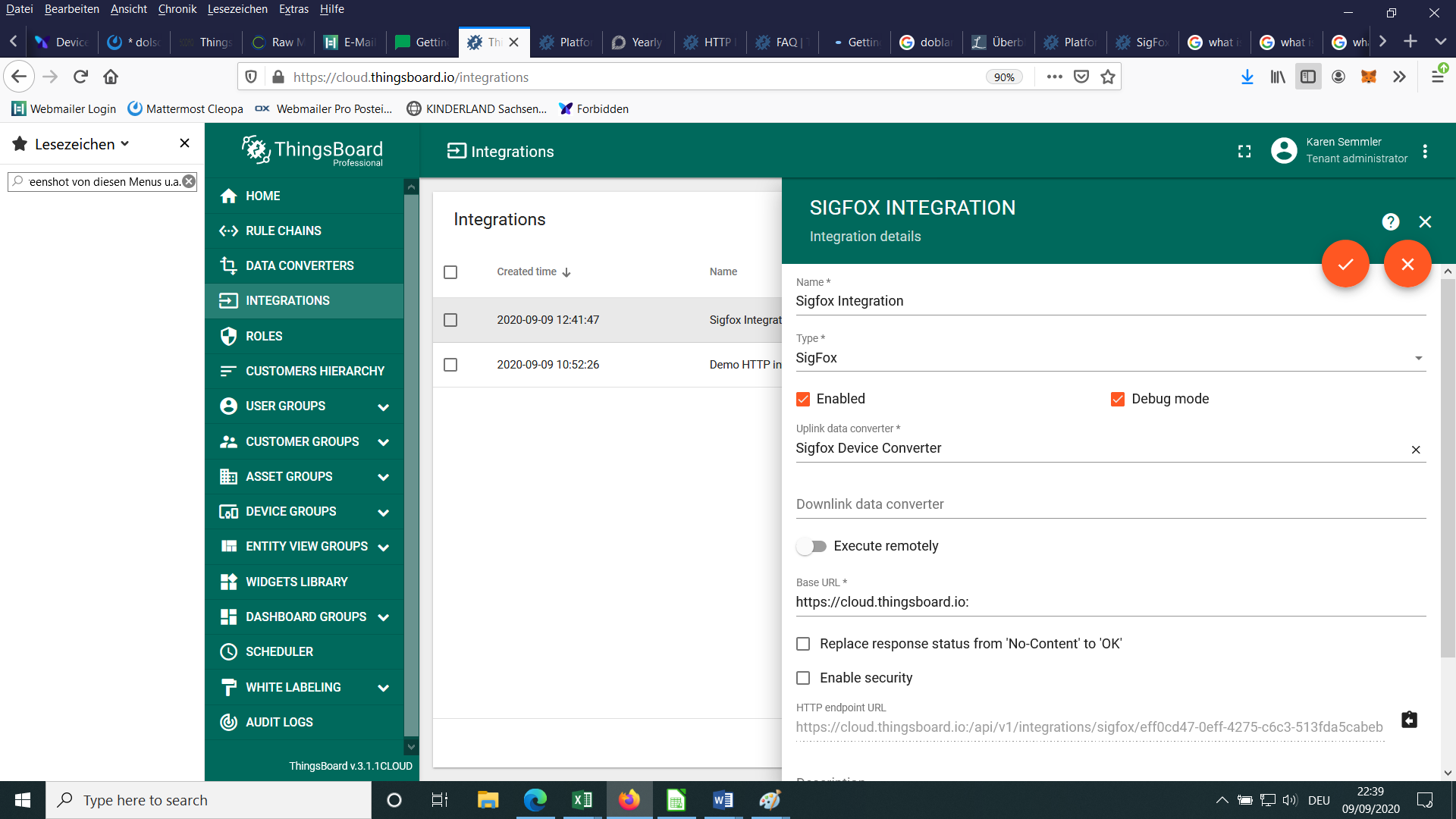
Task: Open the user menu three-dot icon
Action: [x=1425, y=152]
